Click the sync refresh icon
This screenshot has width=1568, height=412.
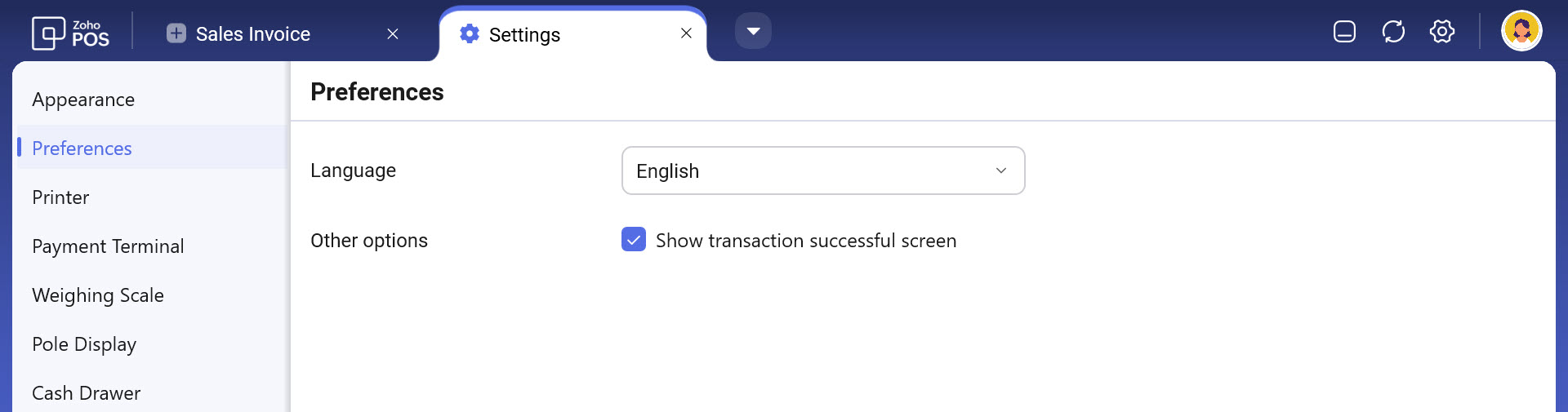point(1393,32)
